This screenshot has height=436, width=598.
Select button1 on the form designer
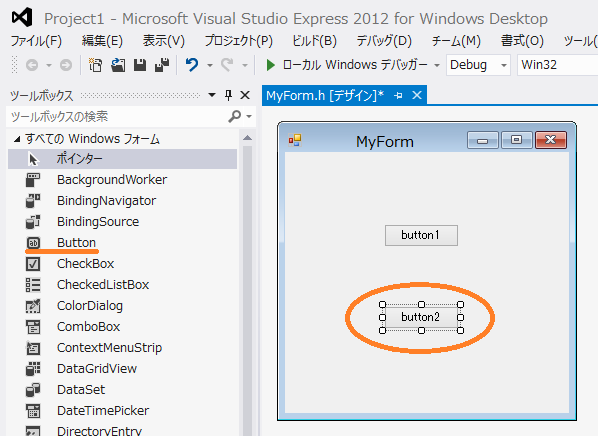421,235
